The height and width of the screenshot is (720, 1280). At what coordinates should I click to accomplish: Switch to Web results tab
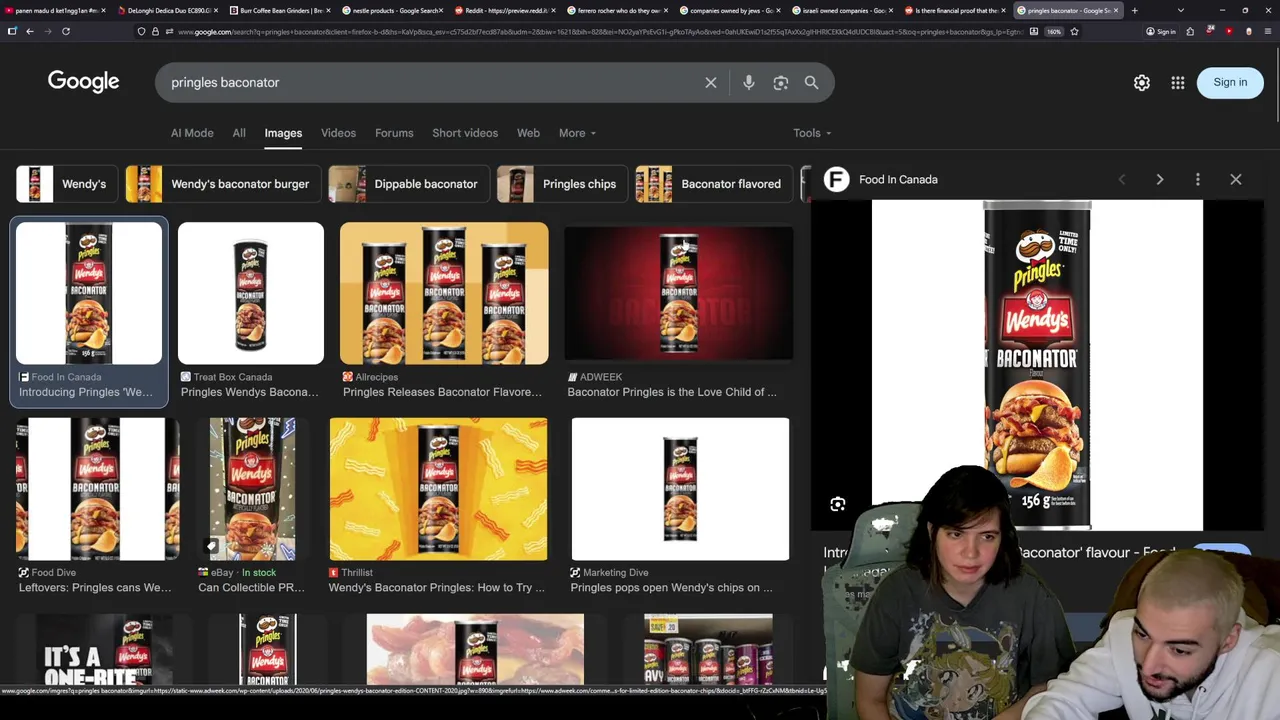pos(528,133)
